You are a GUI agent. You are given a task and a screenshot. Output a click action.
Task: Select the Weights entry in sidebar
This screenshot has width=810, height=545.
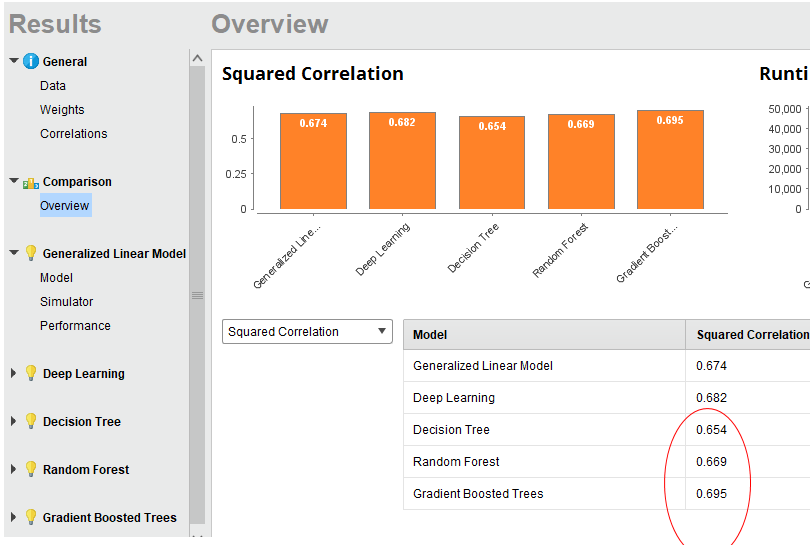(62, 110)
